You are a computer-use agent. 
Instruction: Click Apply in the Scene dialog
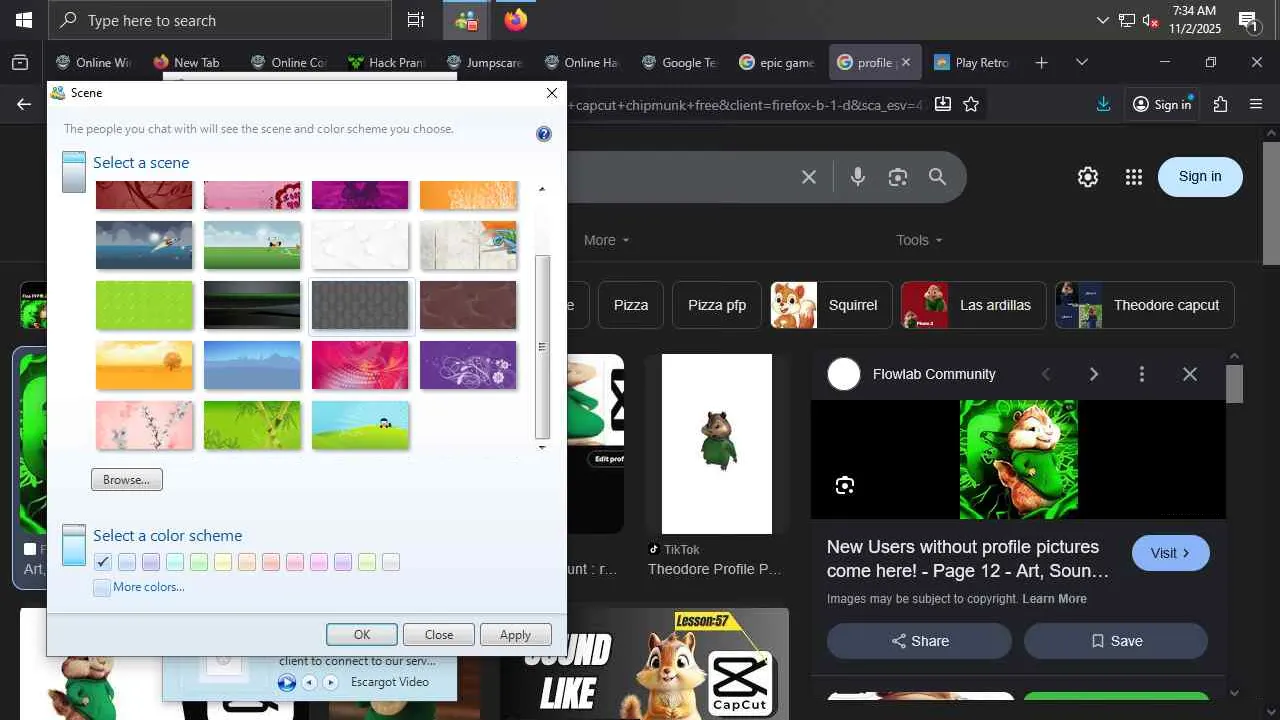[515, 635]
